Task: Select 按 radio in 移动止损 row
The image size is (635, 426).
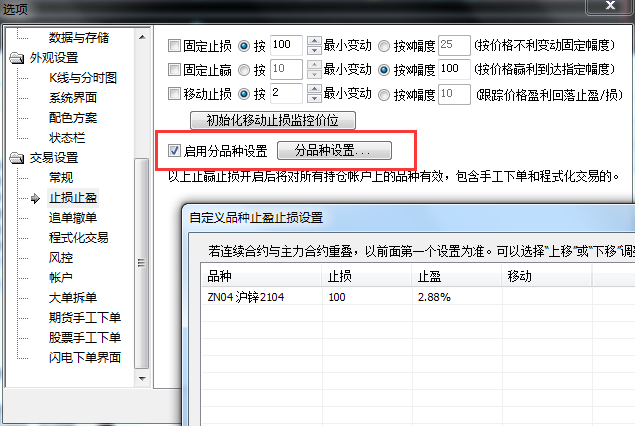Action: [x=244, y=95]
